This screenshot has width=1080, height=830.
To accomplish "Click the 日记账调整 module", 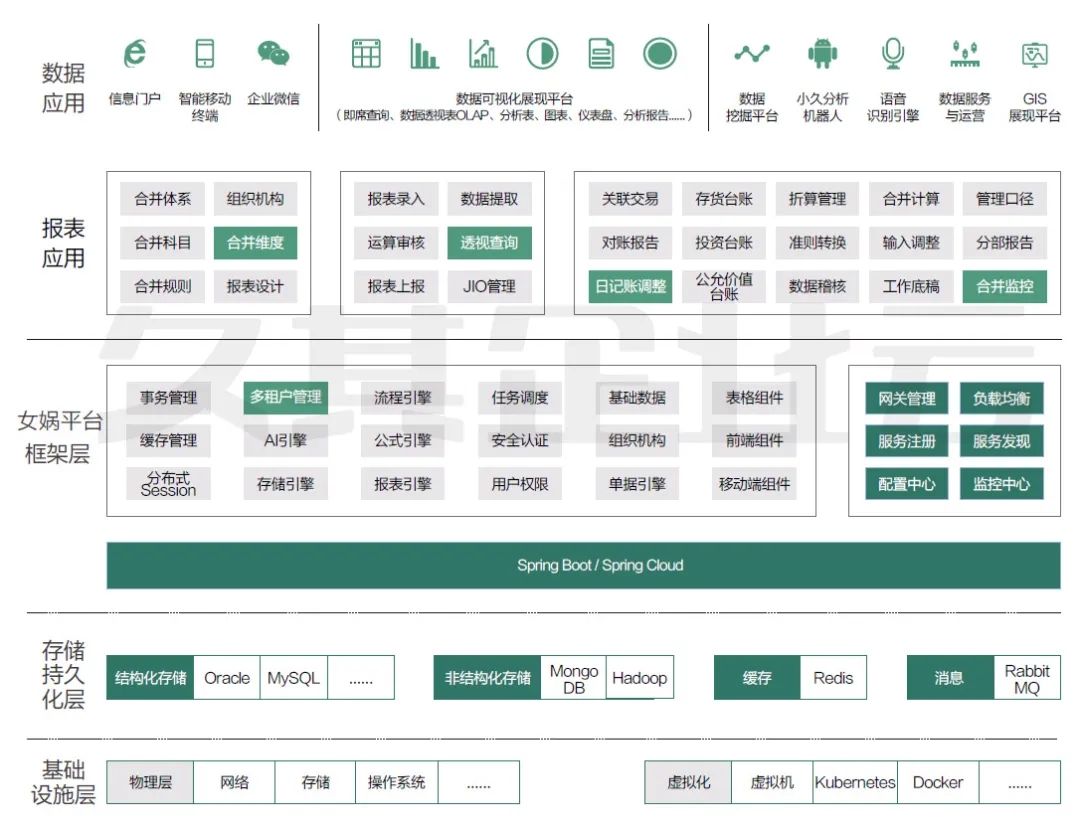I will pos(630,286).
